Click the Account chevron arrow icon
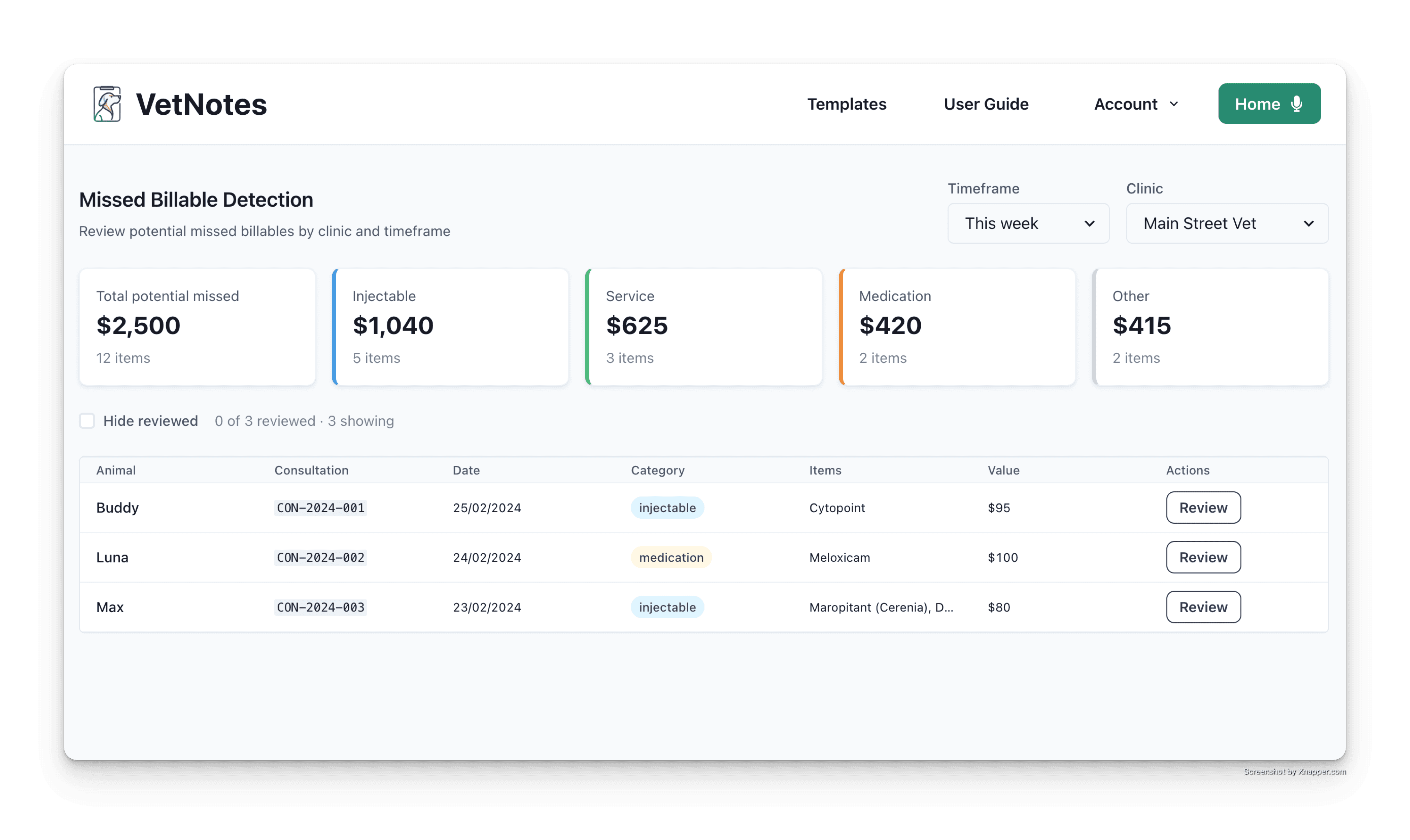Screen dimensions: 1410x840 [x=1174, y=104]
